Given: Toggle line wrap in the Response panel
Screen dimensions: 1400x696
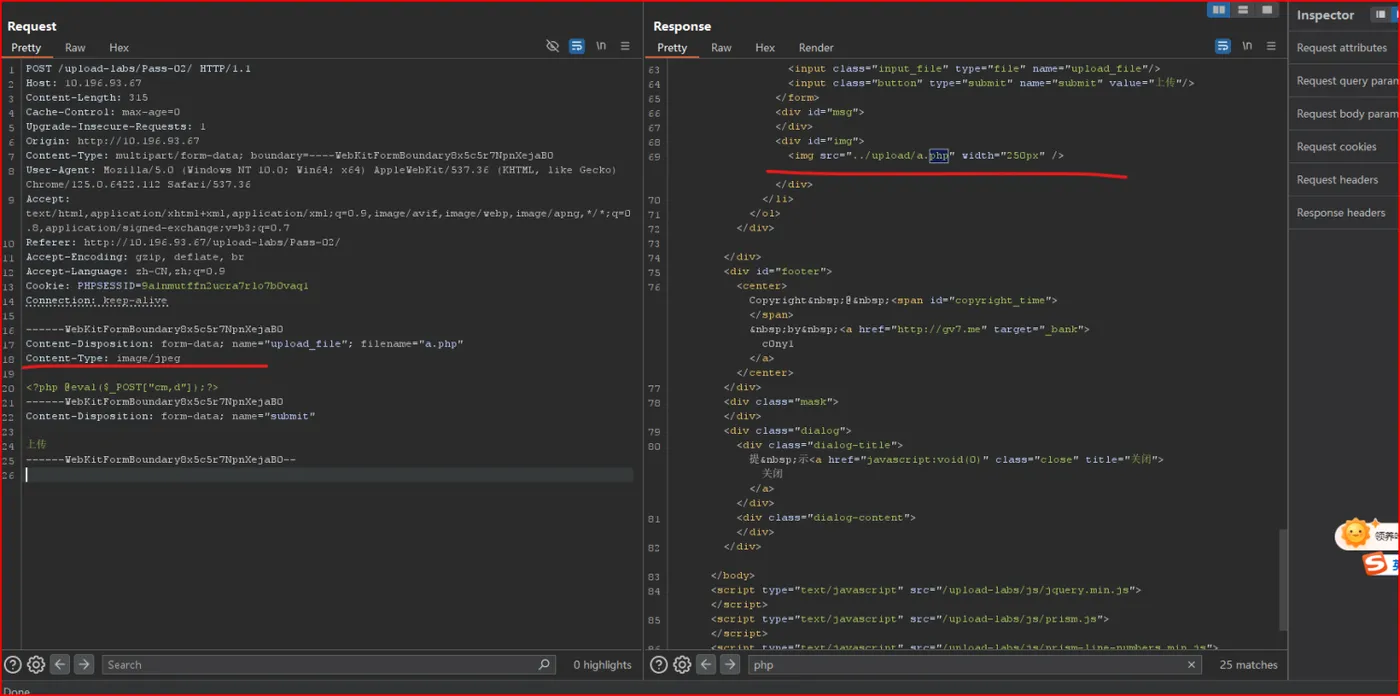Looking at the screenshot, I should click(x=1223, y=46).
